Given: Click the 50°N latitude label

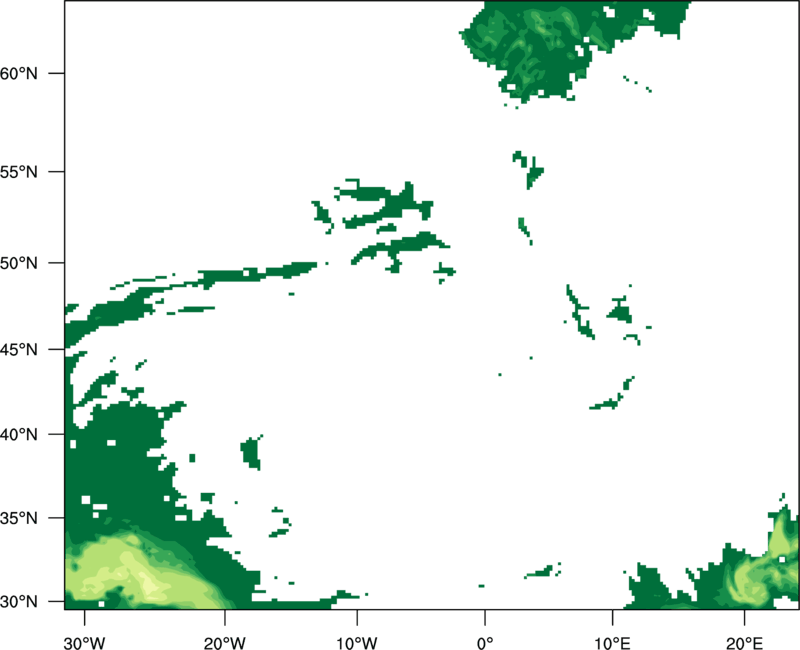Looking at the screenshot, I should pos(19,263).
